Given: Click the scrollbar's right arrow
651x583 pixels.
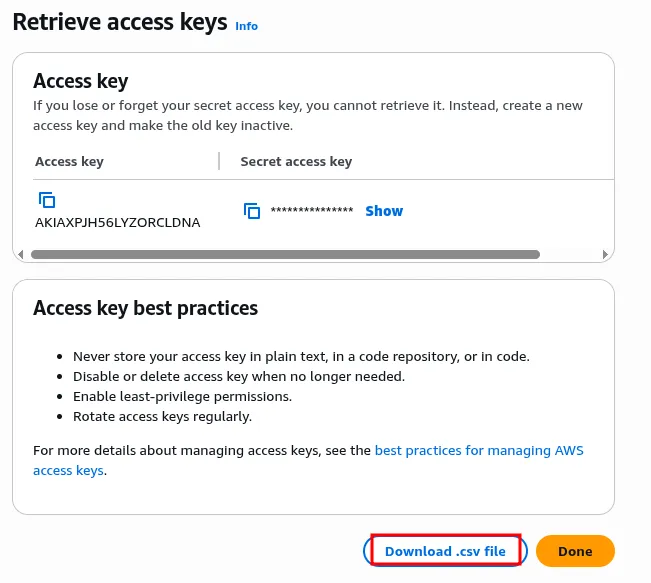Looking at the screenshot, I should click(606, 255).
